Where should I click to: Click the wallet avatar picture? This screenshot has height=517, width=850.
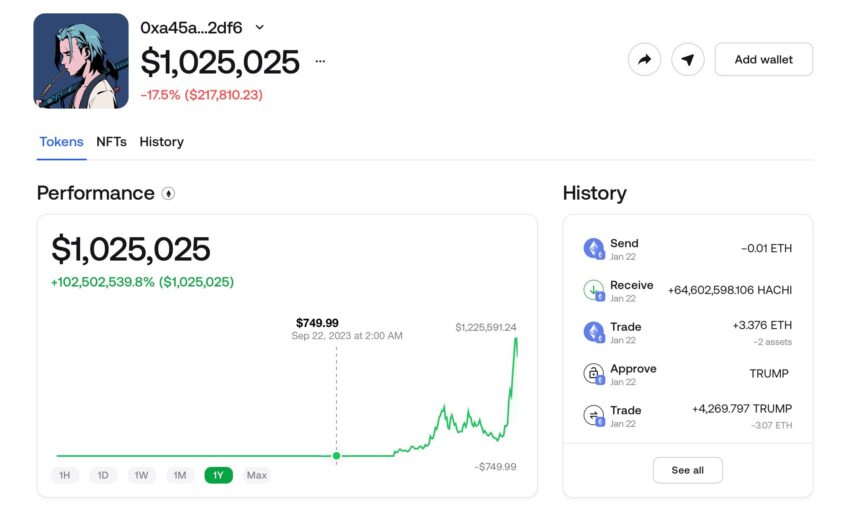click(81, 61)
